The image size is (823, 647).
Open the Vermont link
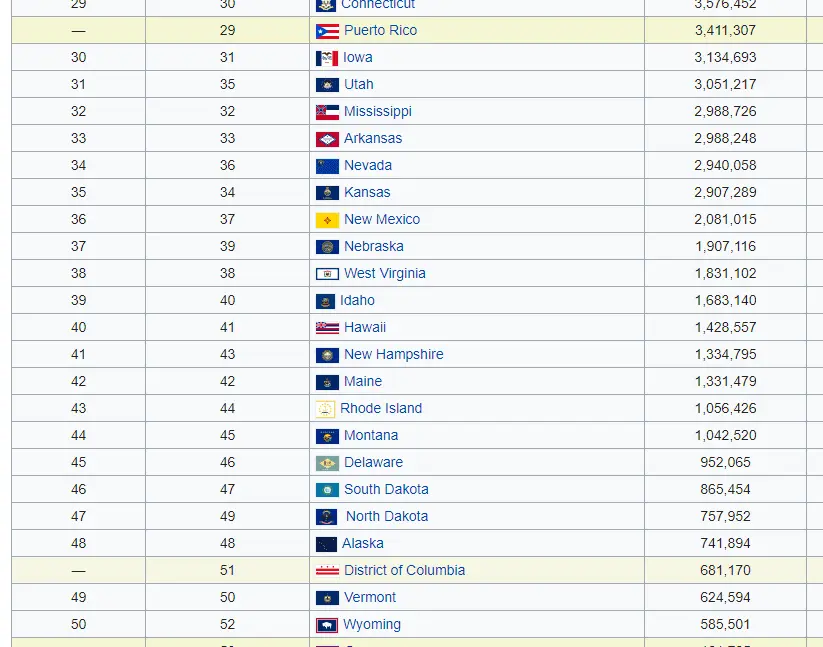pyautogui.click(x=370, y=597)
